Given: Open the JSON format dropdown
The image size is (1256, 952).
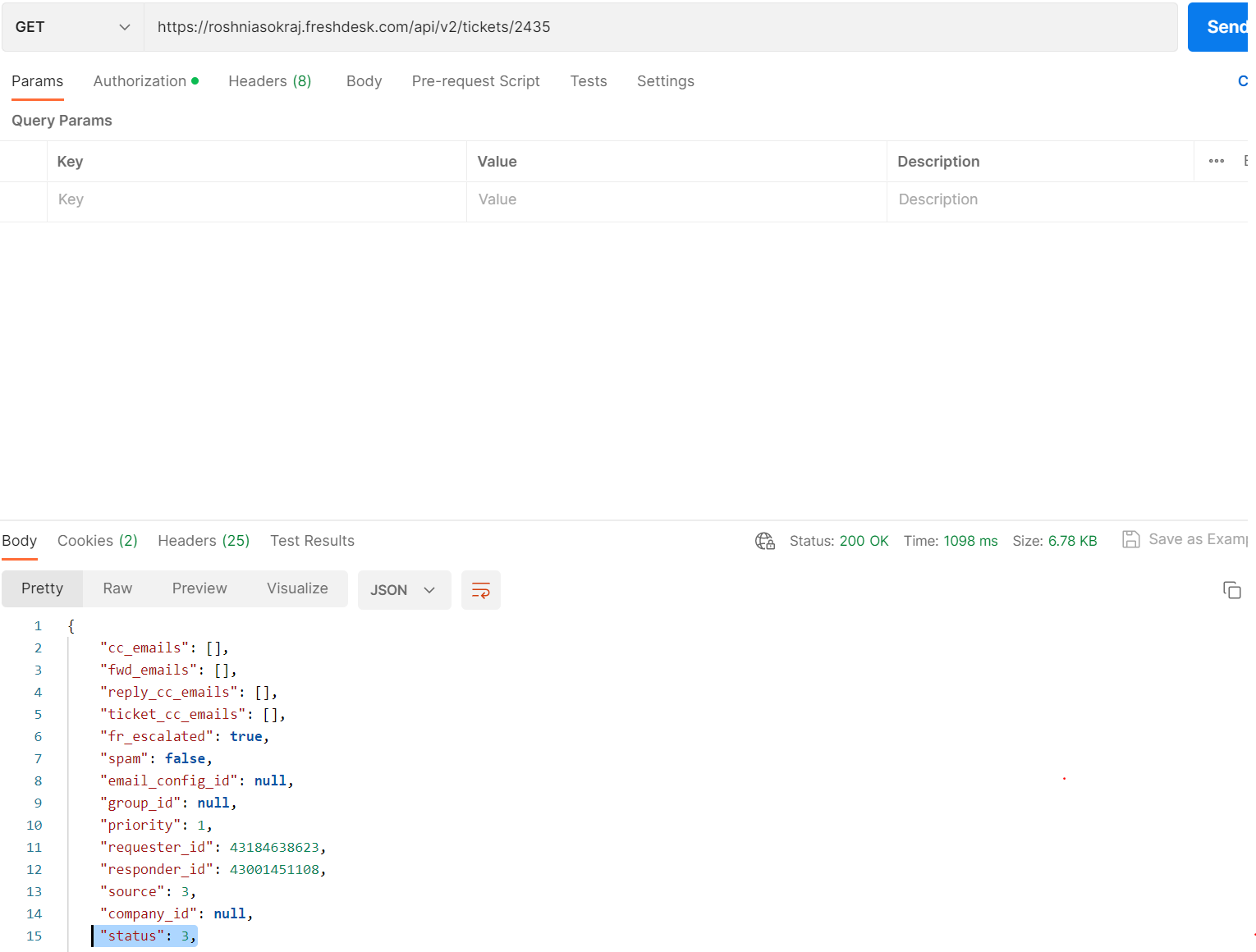Looking at the screenshot, I should tap(405, 590).
